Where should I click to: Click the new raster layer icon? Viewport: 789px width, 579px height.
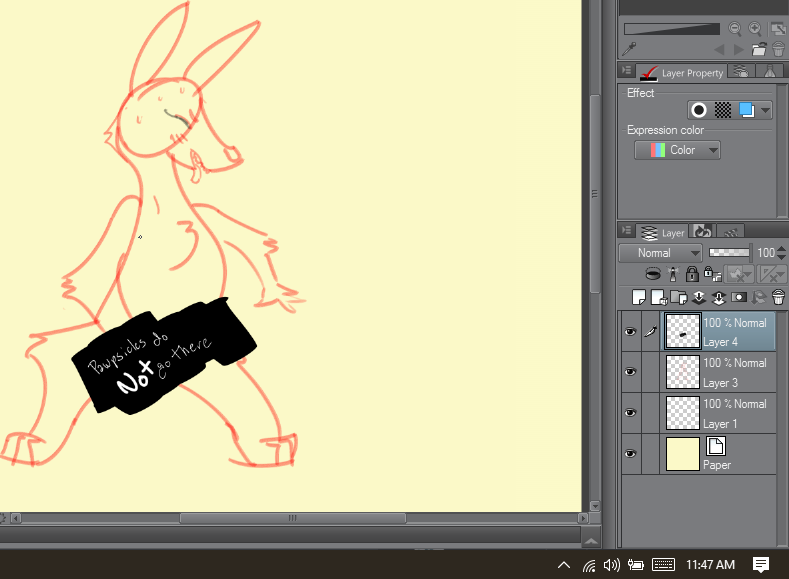639,297
